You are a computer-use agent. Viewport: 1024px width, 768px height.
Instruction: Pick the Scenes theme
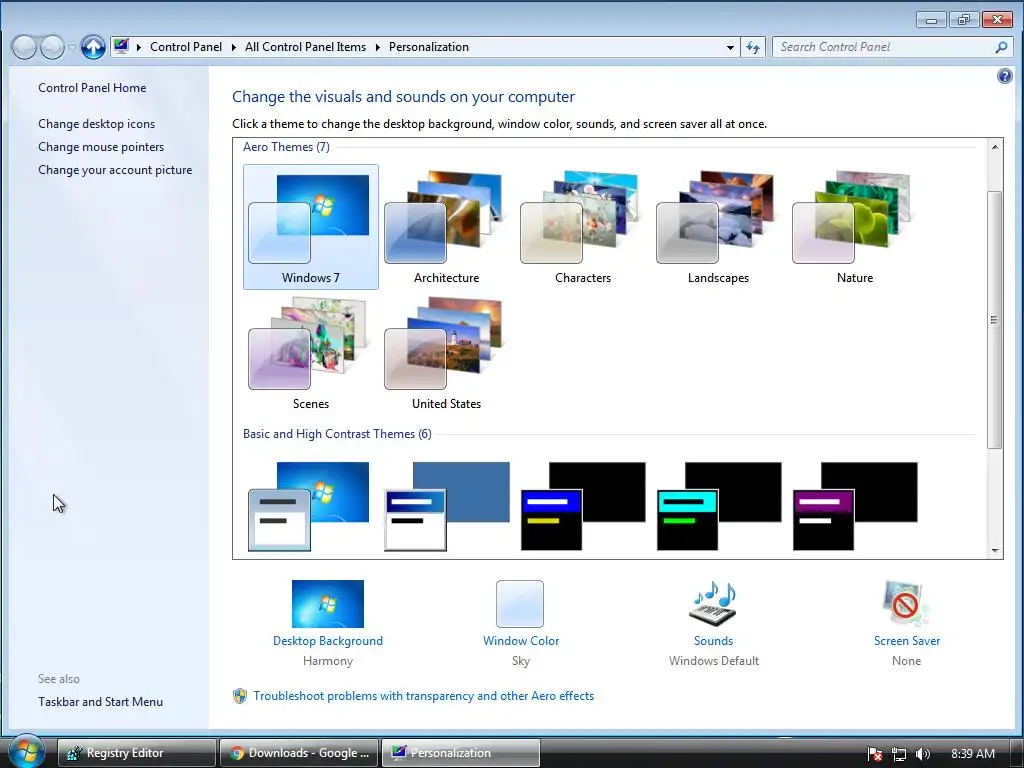click(x=310, y=353)
